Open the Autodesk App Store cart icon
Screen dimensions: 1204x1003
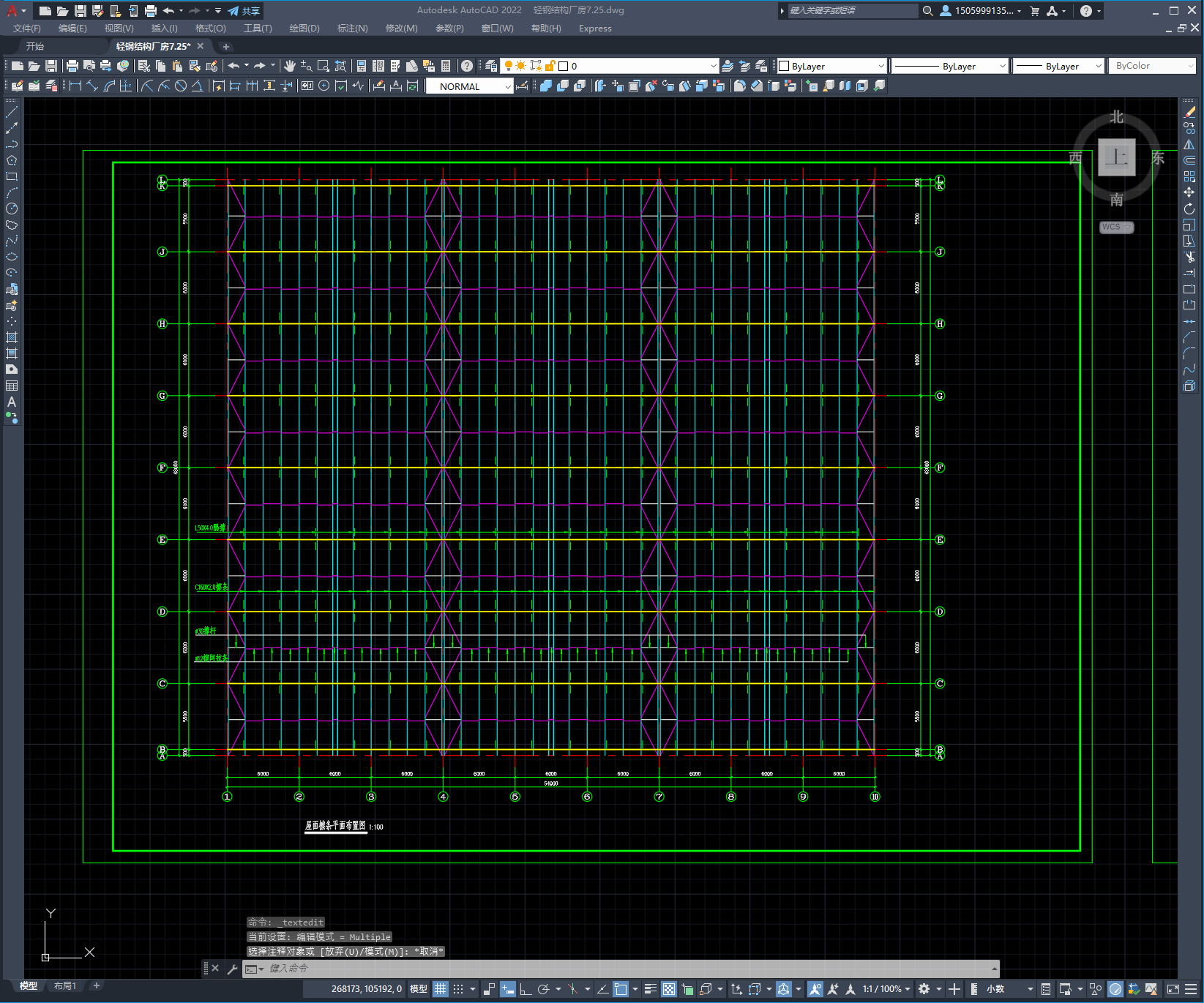[1034, 10]
